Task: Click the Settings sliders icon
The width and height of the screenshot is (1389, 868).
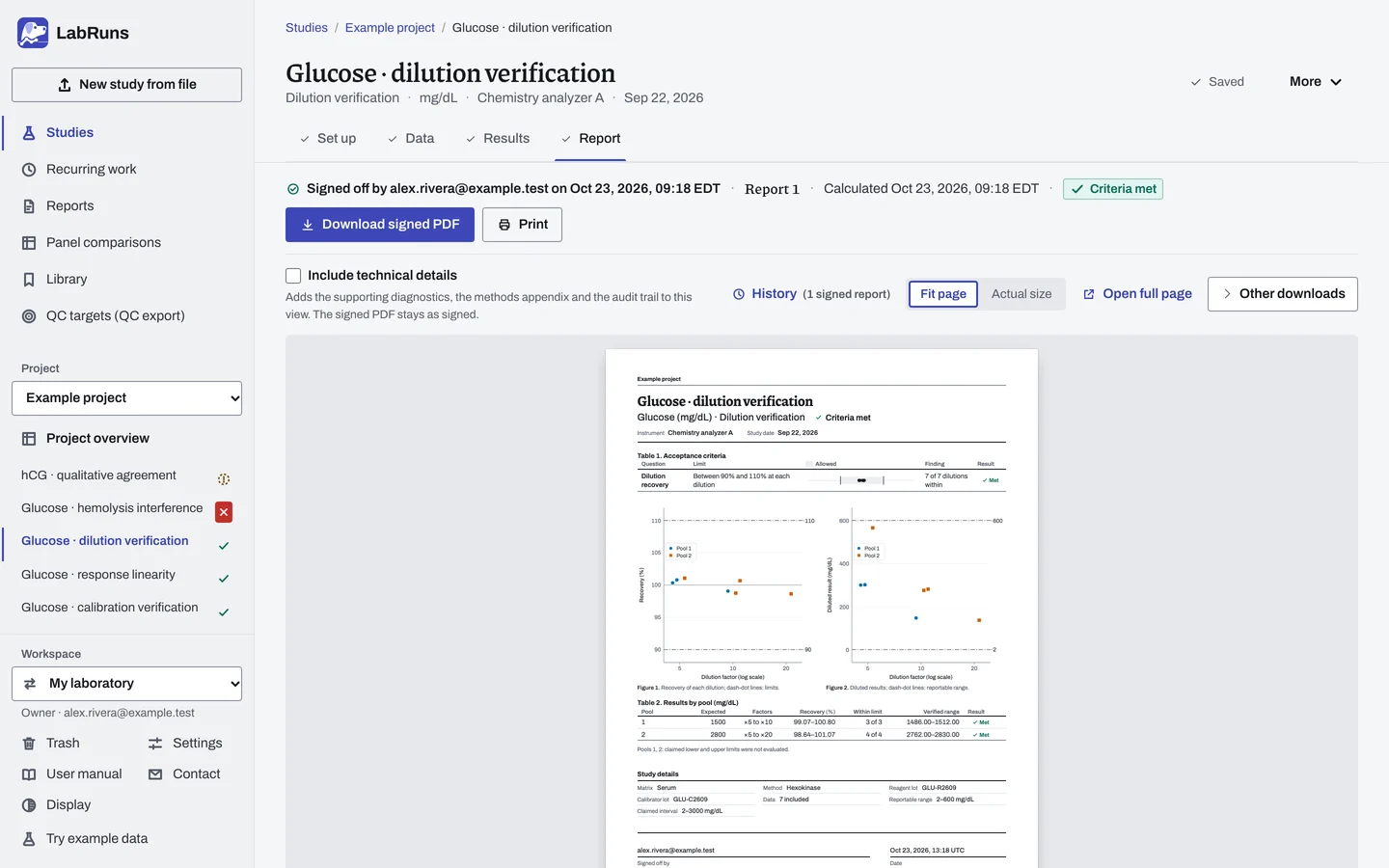Action: click(x=155, y=744)
